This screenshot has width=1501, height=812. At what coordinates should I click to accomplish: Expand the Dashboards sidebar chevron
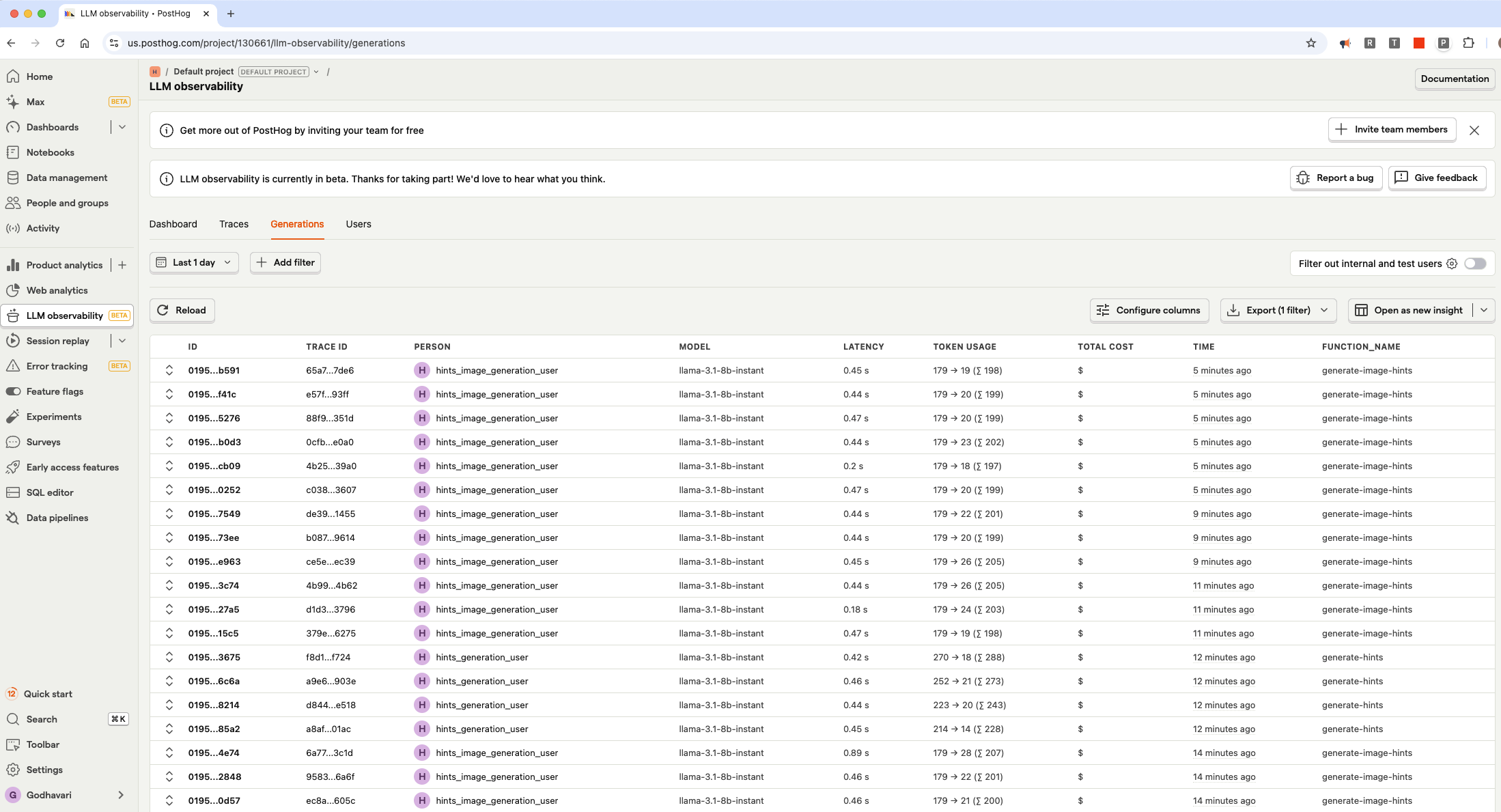[122, 127]
